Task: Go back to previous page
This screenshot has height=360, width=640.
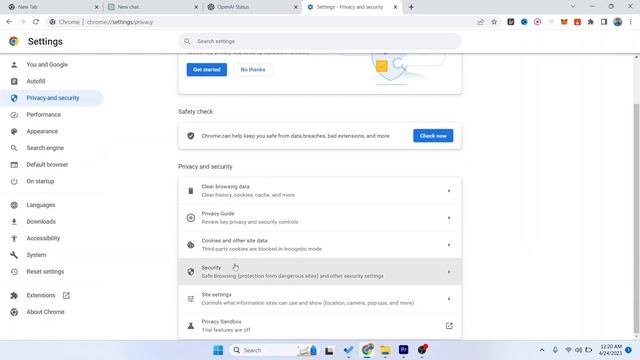Action: pyautogui.click(x=9, y=22)
